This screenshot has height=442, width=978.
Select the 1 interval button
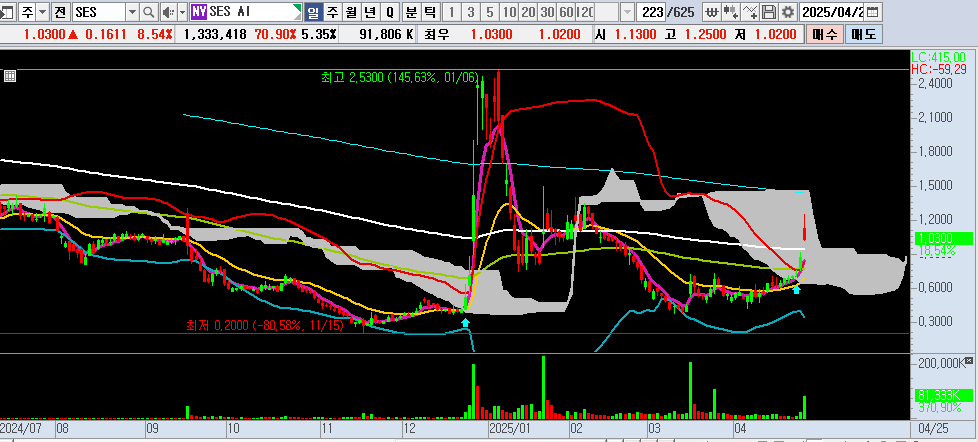pos(452,11)
